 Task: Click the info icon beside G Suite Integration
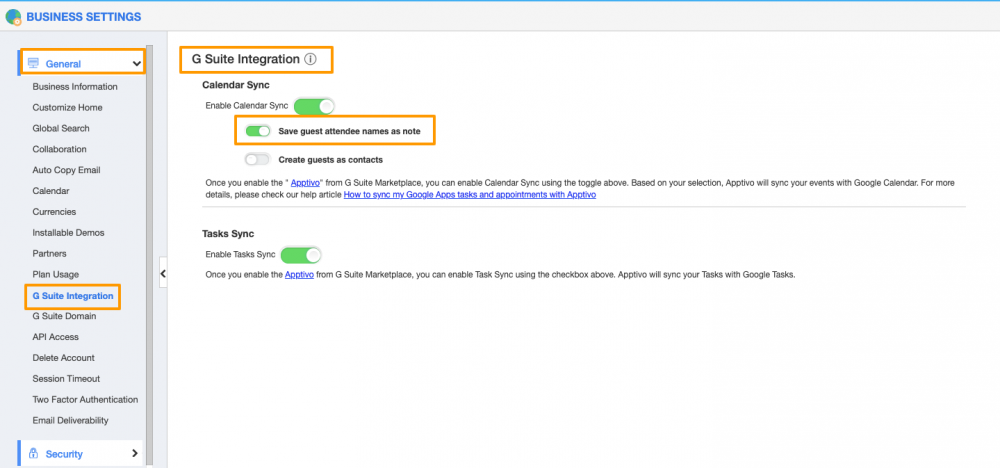coord(310,60)
